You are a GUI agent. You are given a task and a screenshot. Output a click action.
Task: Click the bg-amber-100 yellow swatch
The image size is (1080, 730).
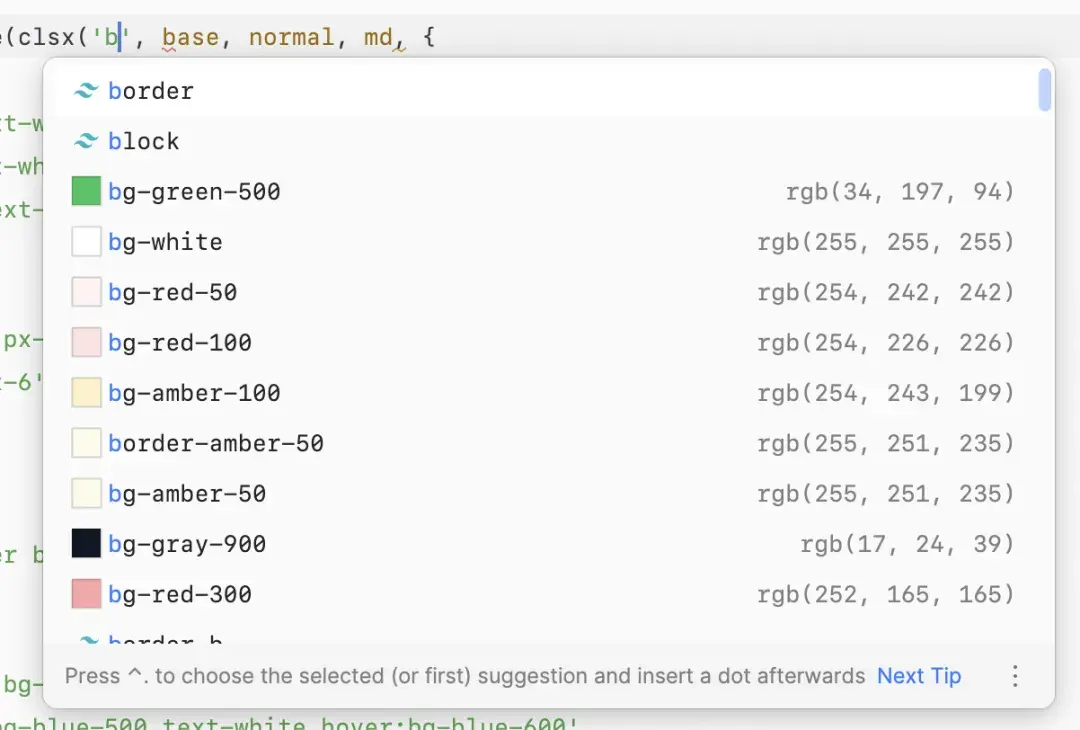[86, 393]
